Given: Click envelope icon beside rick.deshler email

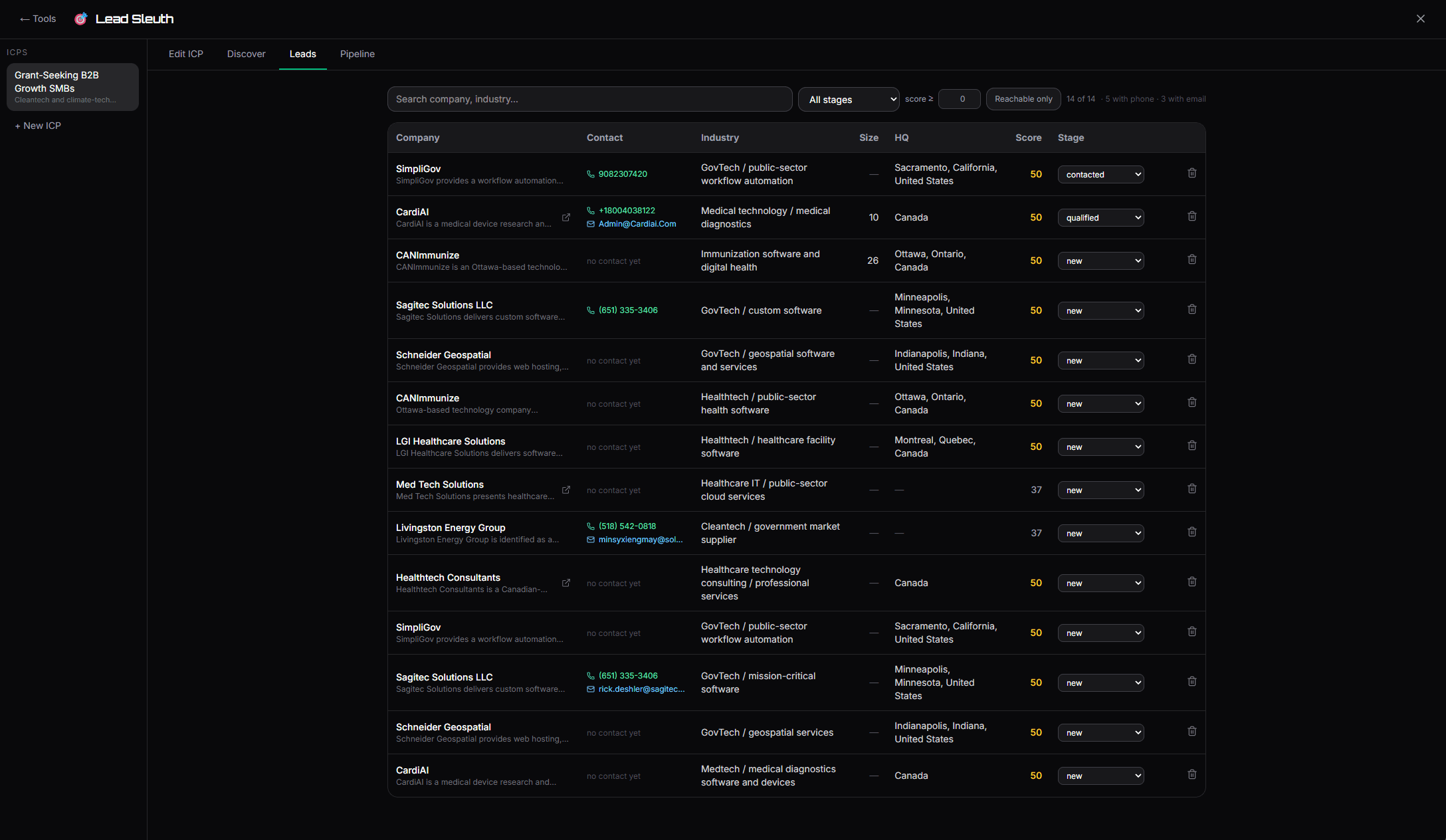Looking at the screenshot, I should click(x=591, y=689).
